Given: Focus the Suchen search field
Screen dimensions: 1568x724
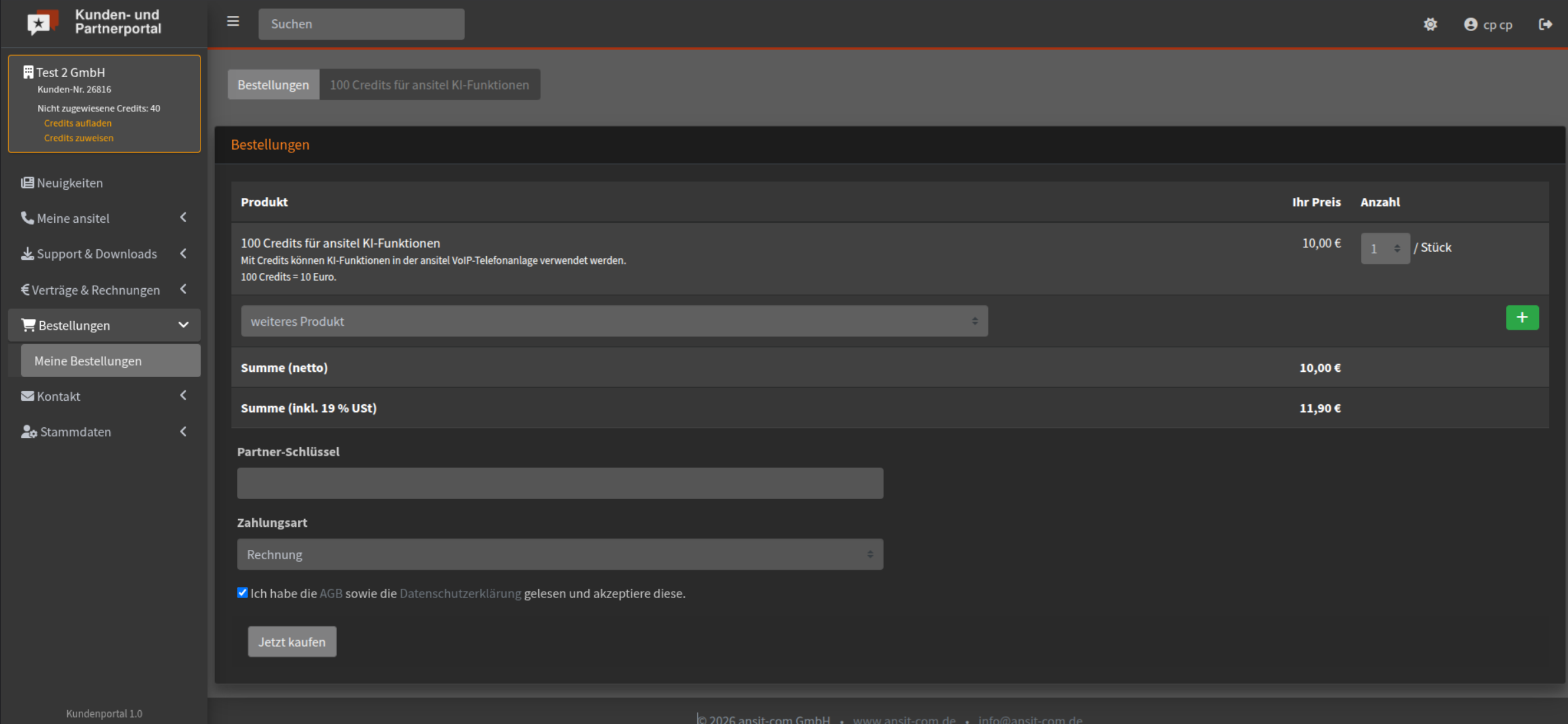Looking at the screenshot, I should (361, 24).
